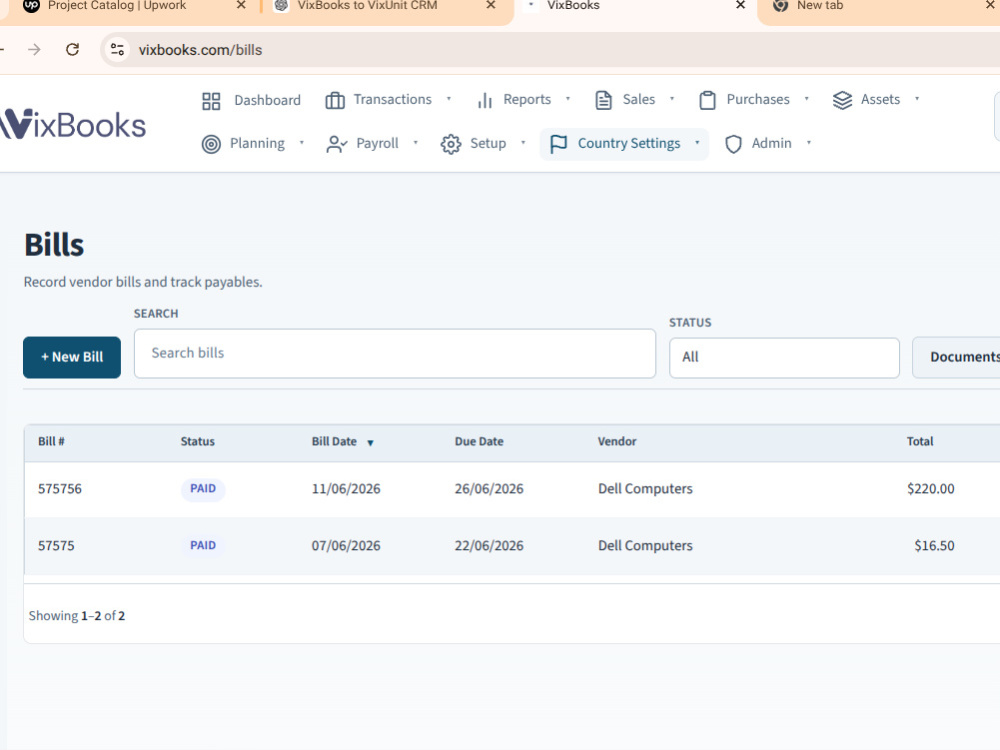Select due date 26/06/2026
The width and height of the screenshot is (1000, 750).
[x=489, y=489]
